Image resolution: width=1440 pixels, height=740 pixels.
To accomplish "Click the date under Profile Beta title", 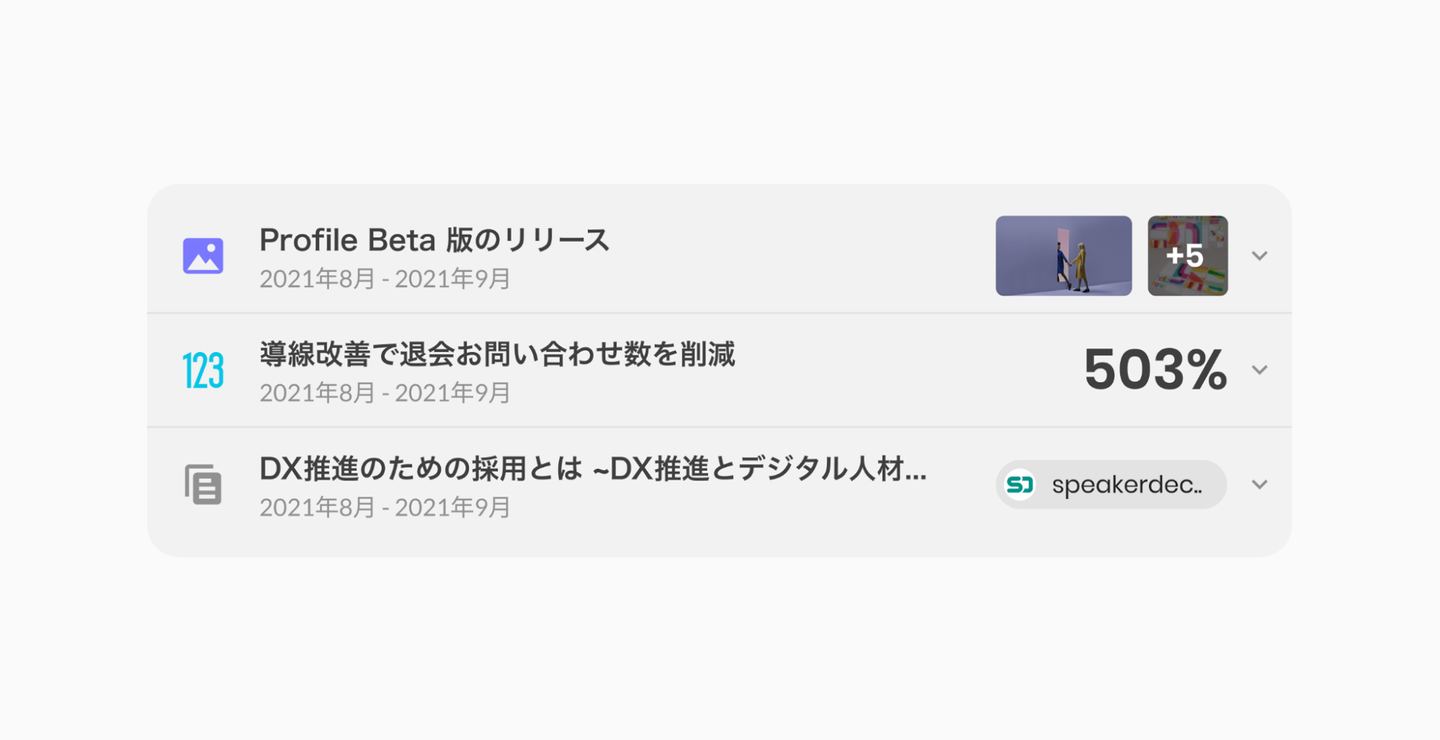I will (x=385, y=279).
